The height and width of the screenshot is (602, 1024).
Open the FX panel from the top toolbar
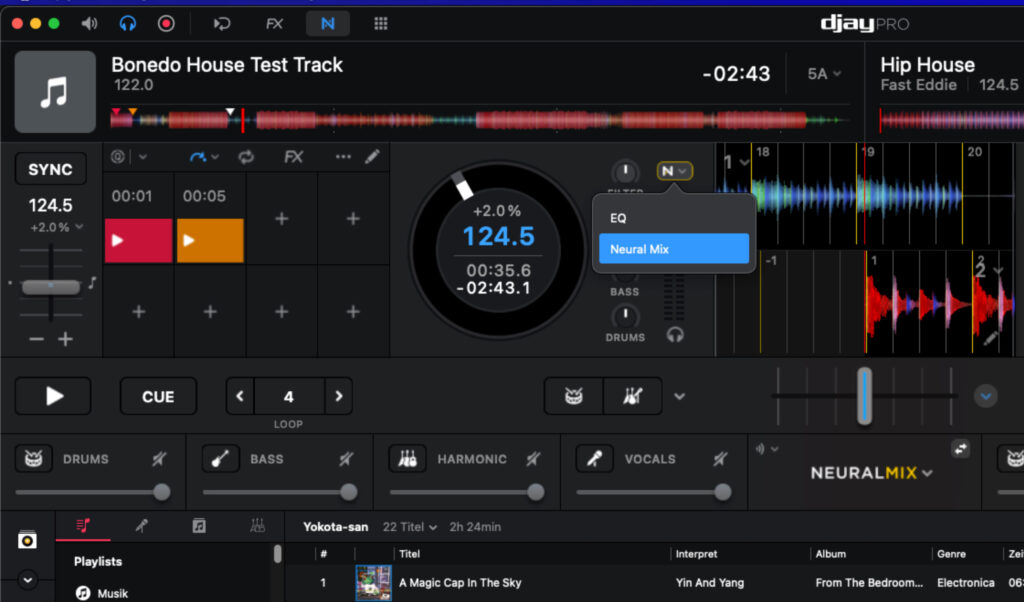tap(275, 23)
